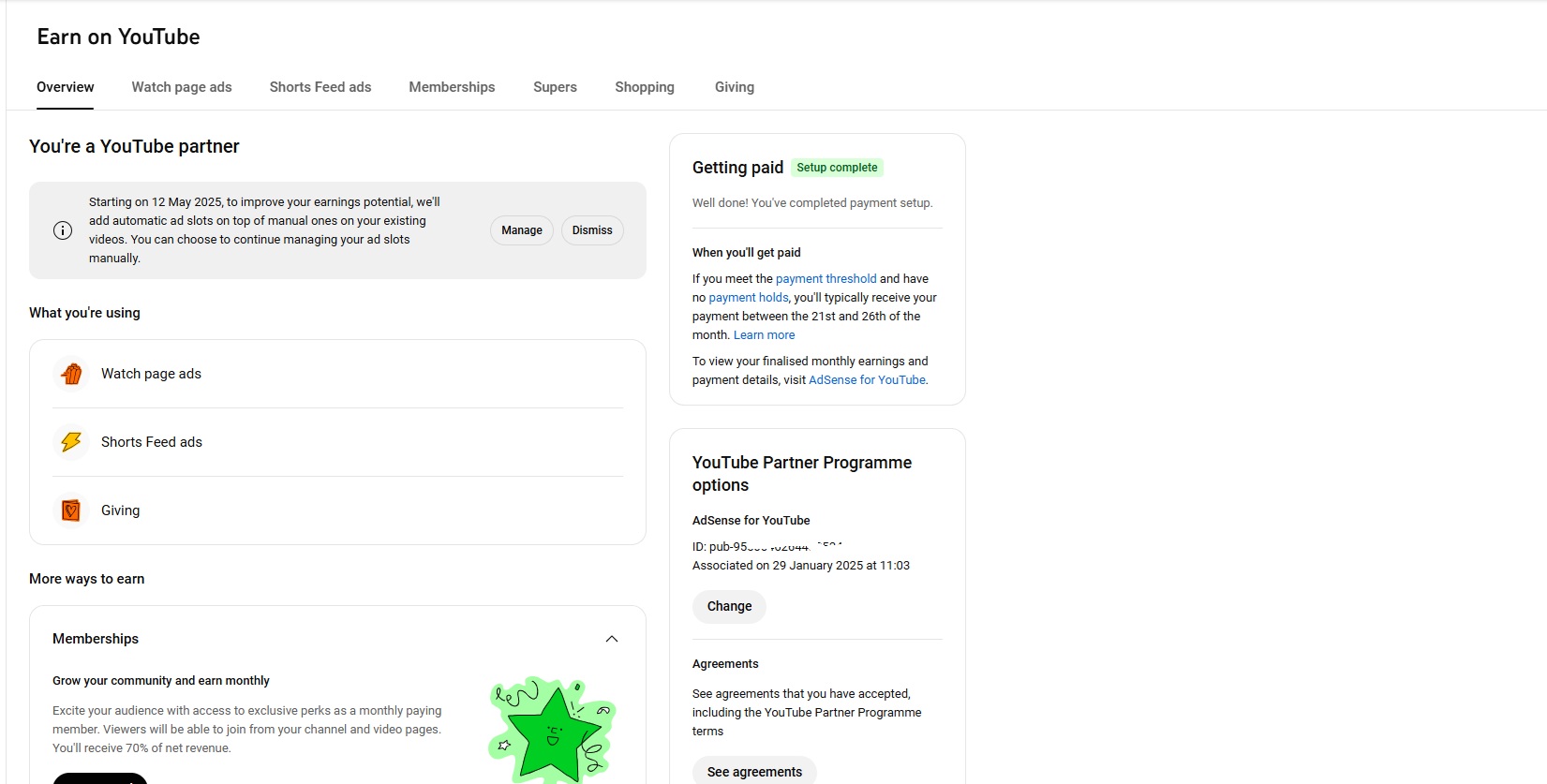
Task: Open the Shopping tab
Action: (x=645, y=87)
